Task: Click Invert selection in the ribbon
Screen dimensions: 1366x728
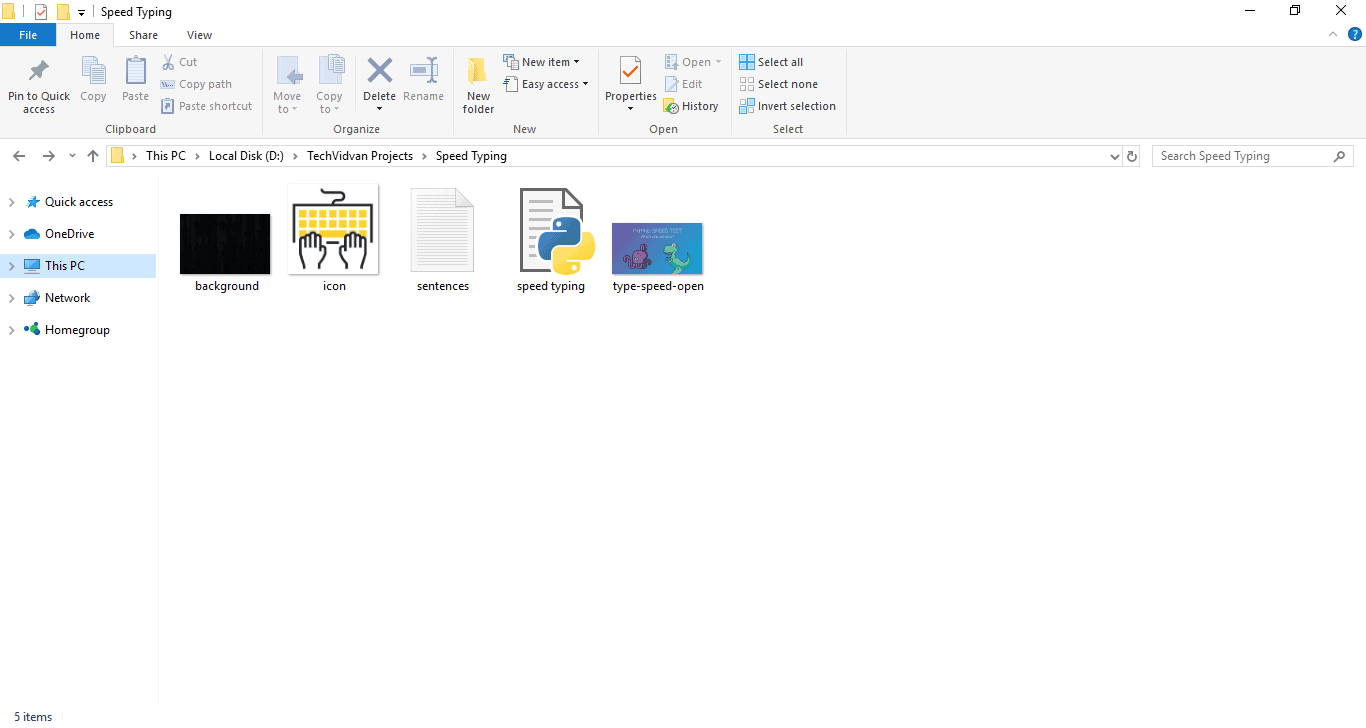Action: click(787, 106)
